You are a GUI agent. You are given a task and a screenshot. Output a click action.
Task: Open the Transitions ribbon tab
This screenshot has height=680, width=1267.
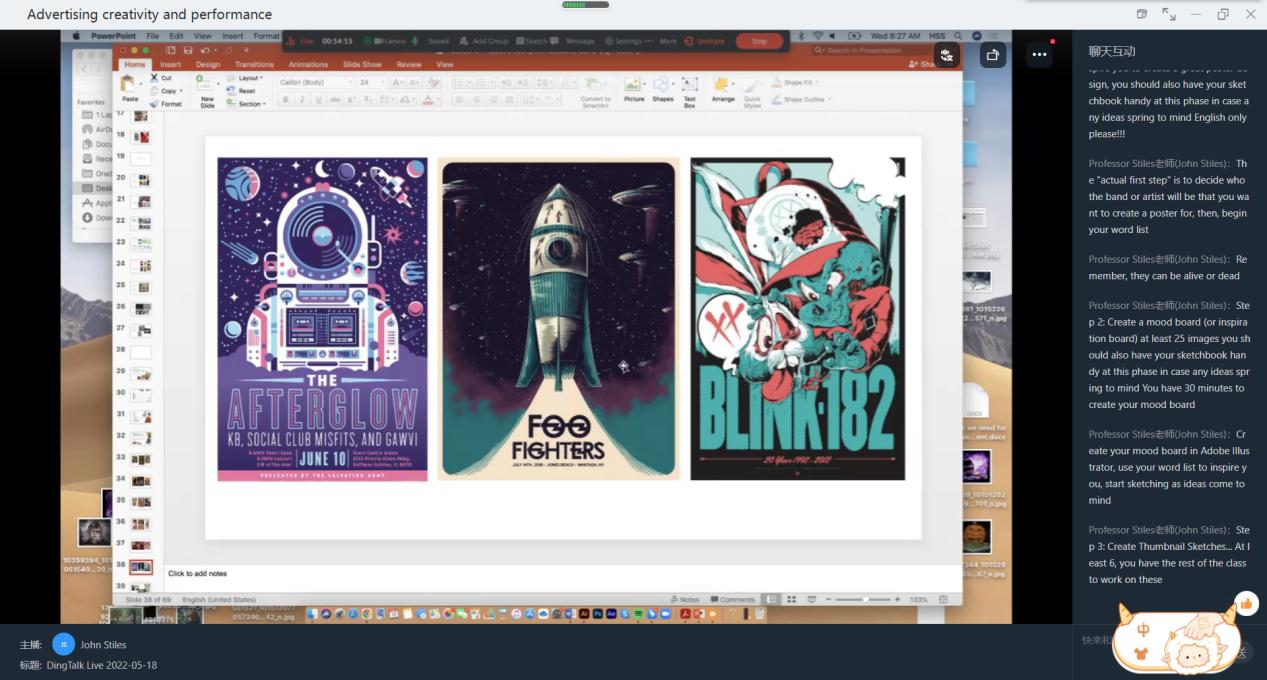[254, 65]
